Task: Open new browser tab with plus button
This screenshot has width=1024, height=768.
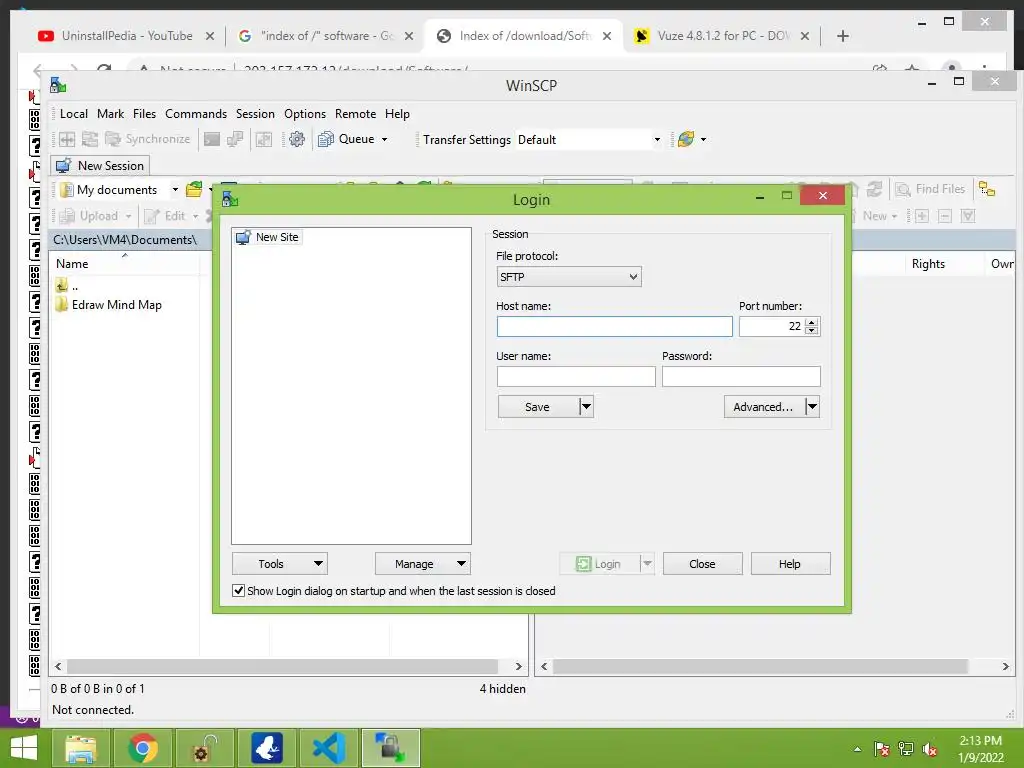Action: (x=842, y=36)
